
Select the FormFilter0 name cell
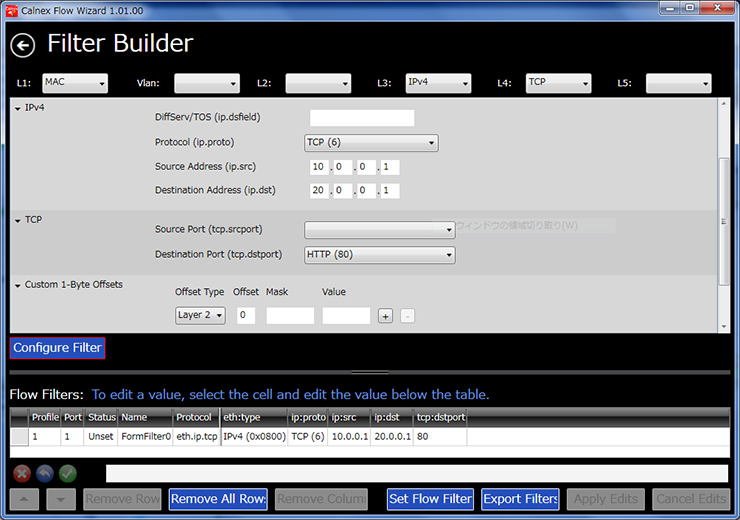click(145, 436)
